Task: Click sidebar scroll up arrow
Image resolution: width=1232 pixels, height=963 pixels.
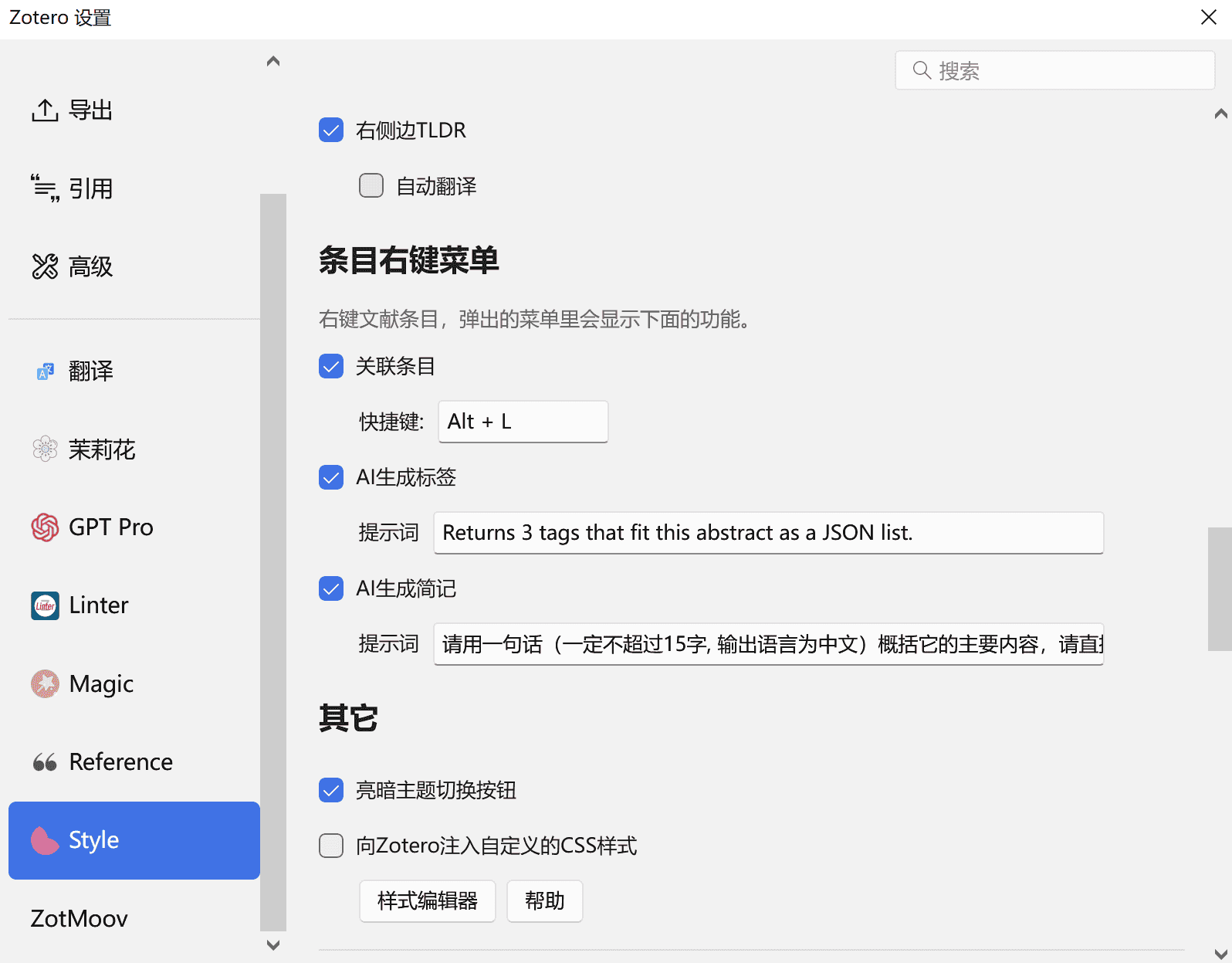Action: [273, 61]
